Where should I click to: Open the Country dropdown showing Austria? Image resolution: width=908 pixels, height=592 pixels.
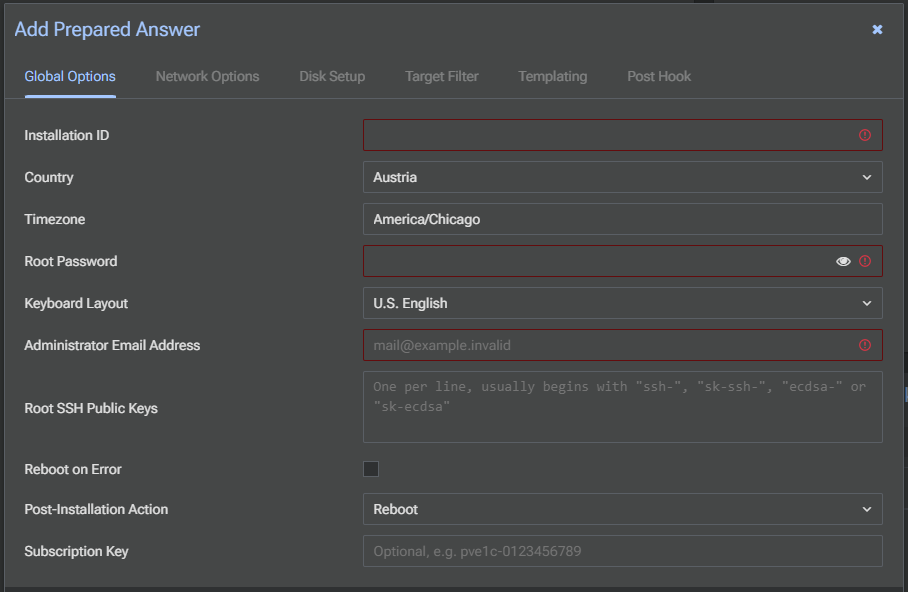[623, 177]
